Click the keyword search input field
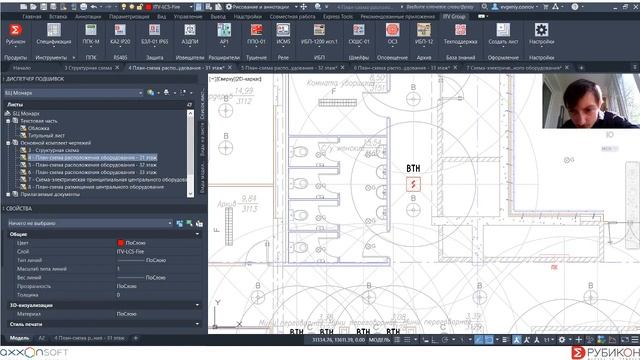Screen dimensions: 640x360 click(x=440, y=7)
